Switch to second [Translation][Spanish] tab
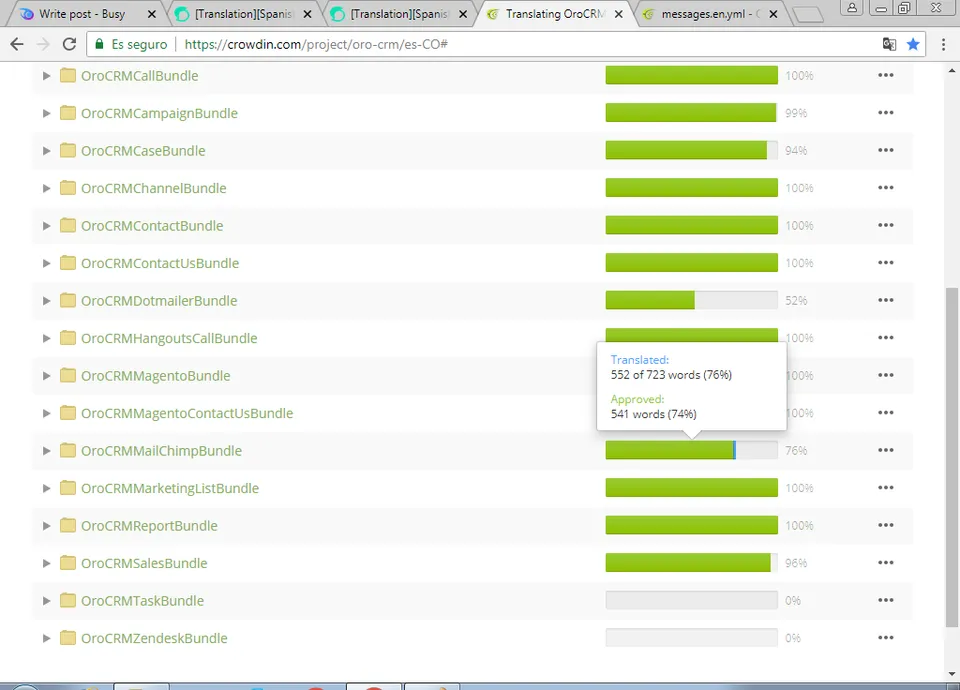 399,13
